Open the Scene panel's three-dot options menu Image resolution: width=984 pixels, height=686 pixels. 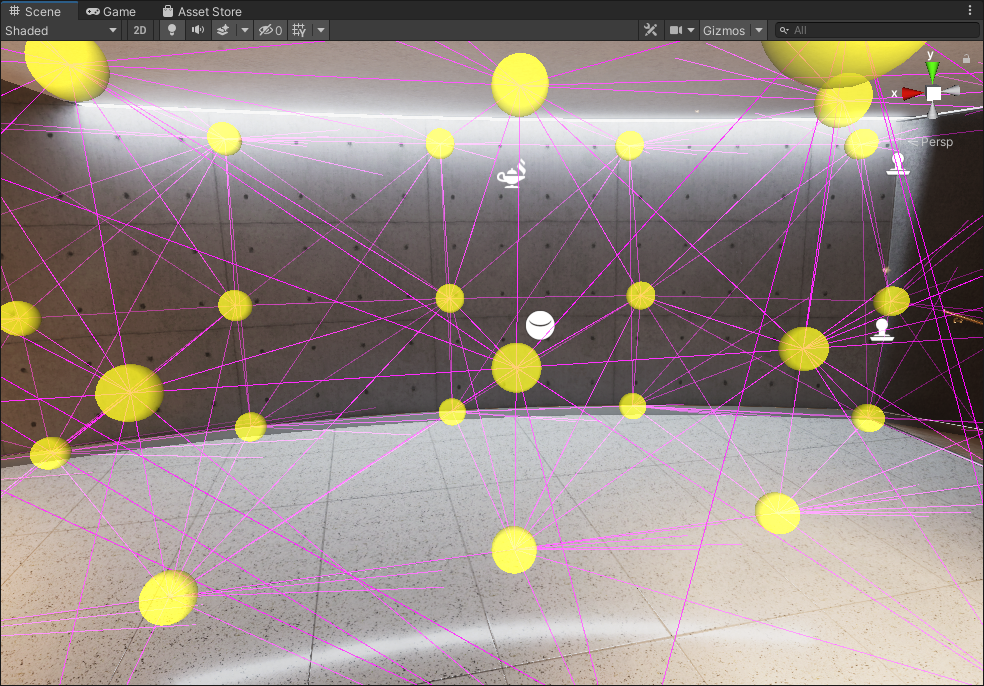pyautogui.click(x=970, y=11)
